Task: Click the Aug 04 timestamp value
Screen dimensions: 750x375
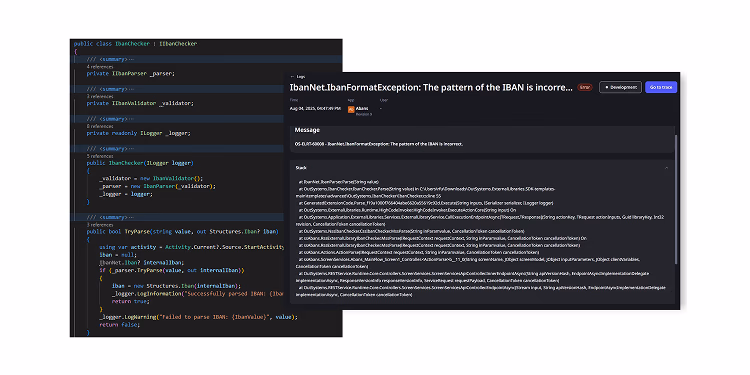Action: click(315, 109)
